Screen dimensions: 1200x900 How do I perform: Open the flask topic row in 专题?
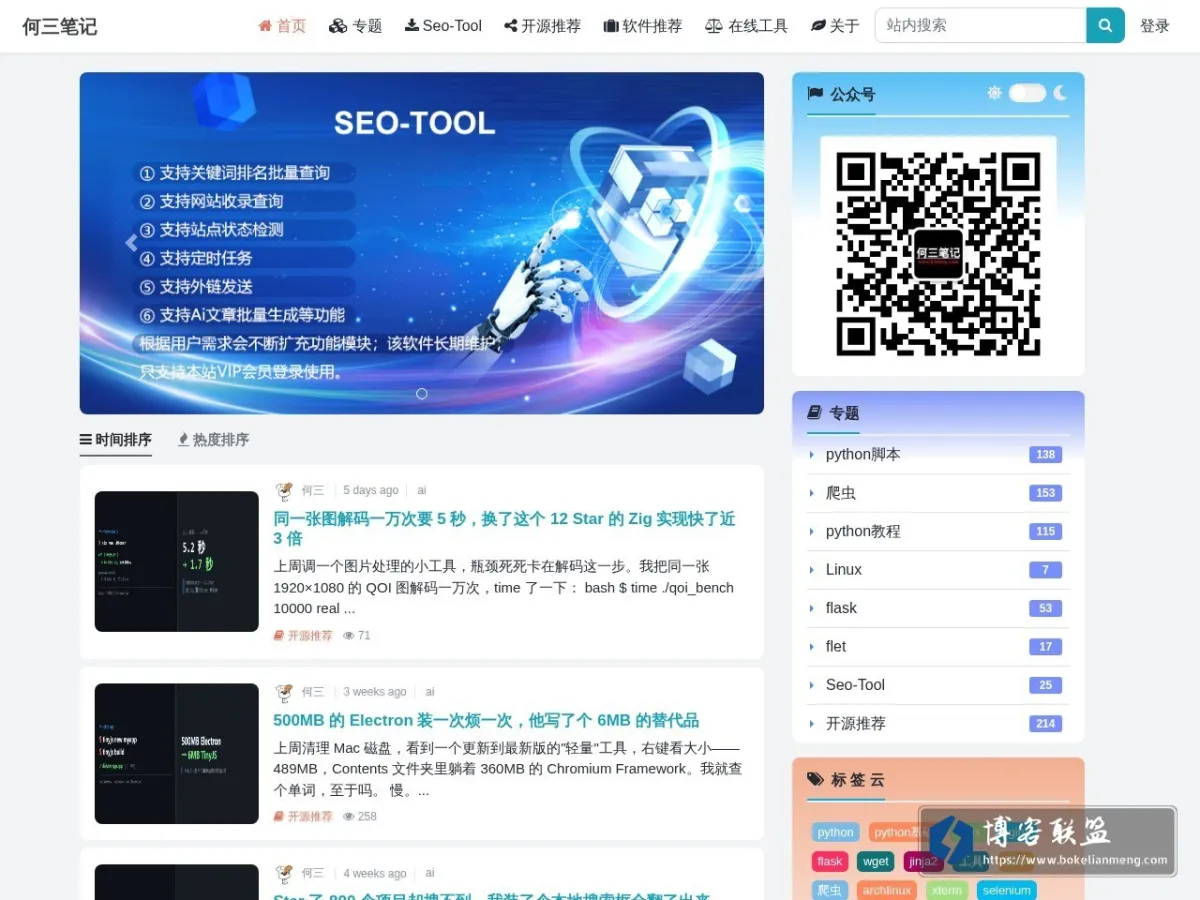(x=937, y=608)
